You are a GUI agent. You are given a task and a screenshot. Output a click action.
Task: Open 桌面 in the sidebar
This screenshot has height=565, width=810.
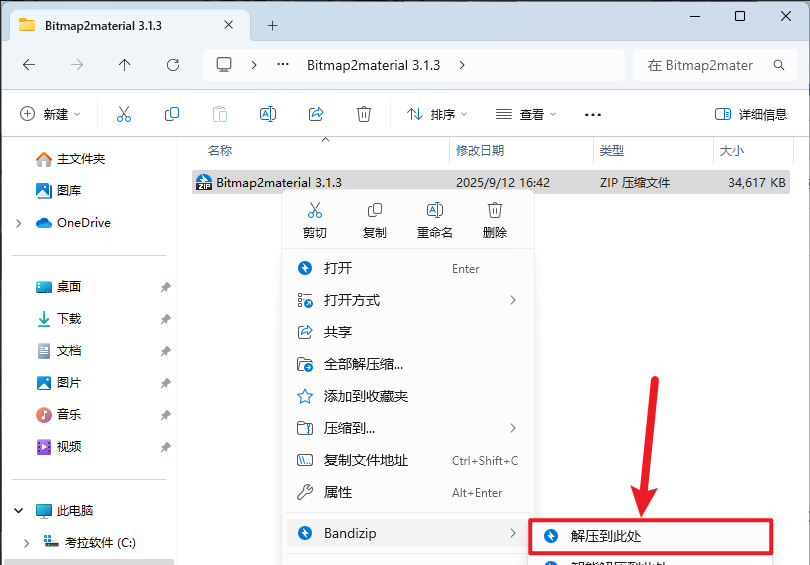coord(58,287)
